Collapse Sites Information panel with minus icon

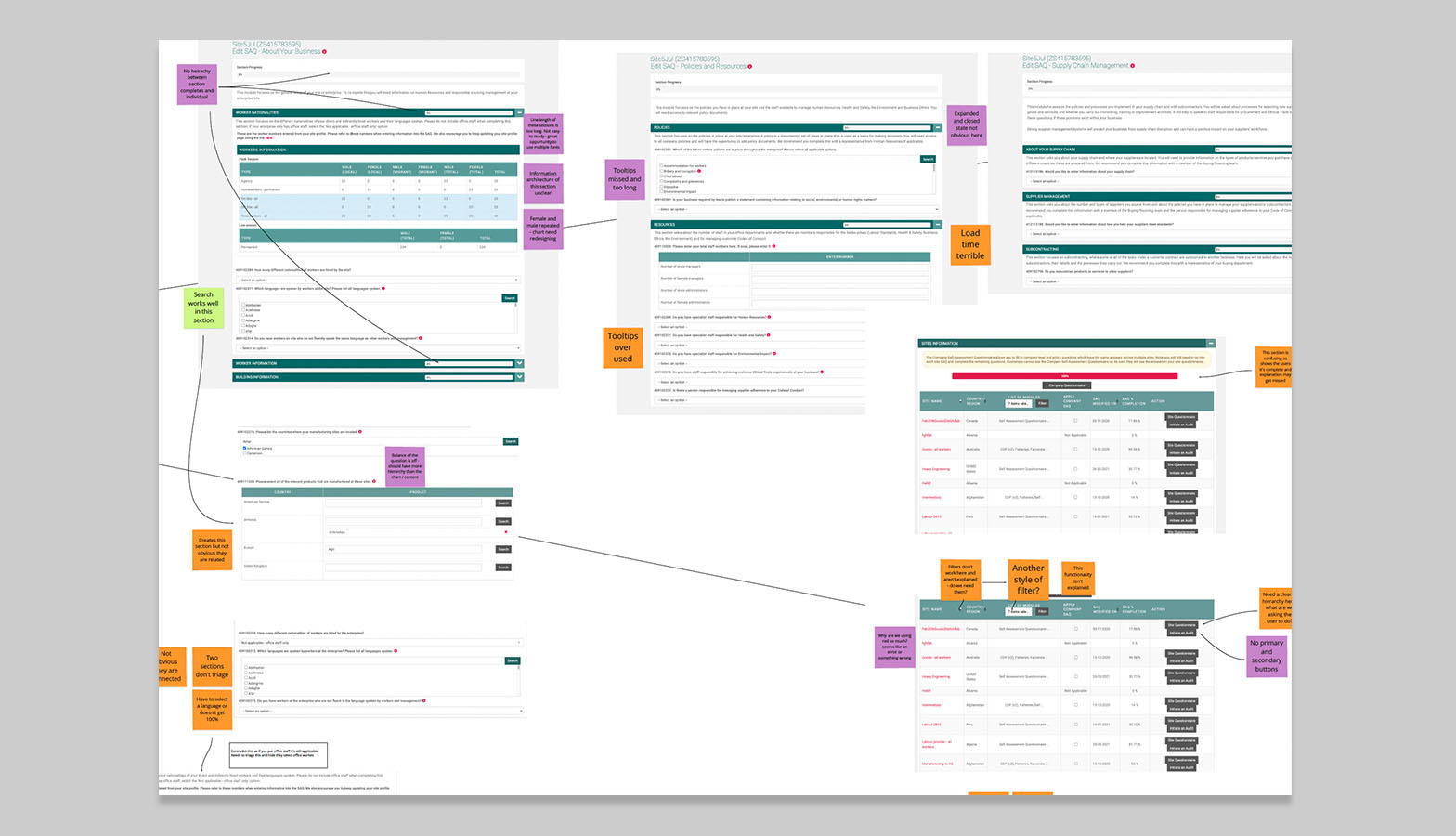[x=1210, y=343]
